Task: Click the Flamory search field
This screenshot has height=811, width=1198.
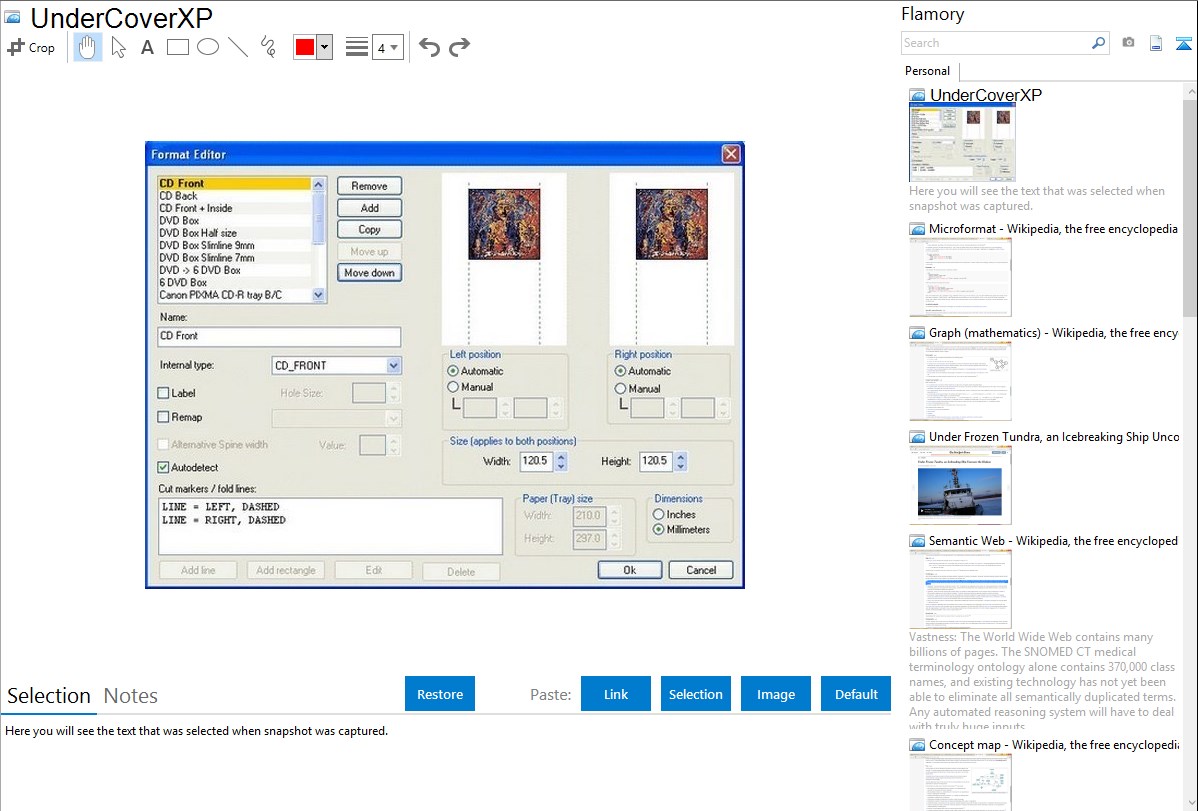Action: point(995,43)
